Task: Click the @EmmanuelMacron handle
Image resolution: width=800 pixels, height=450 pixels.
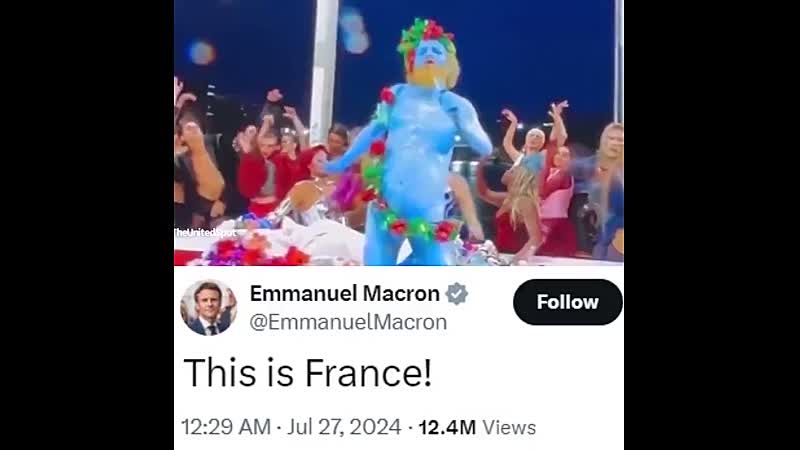Action: click(348, 322)
